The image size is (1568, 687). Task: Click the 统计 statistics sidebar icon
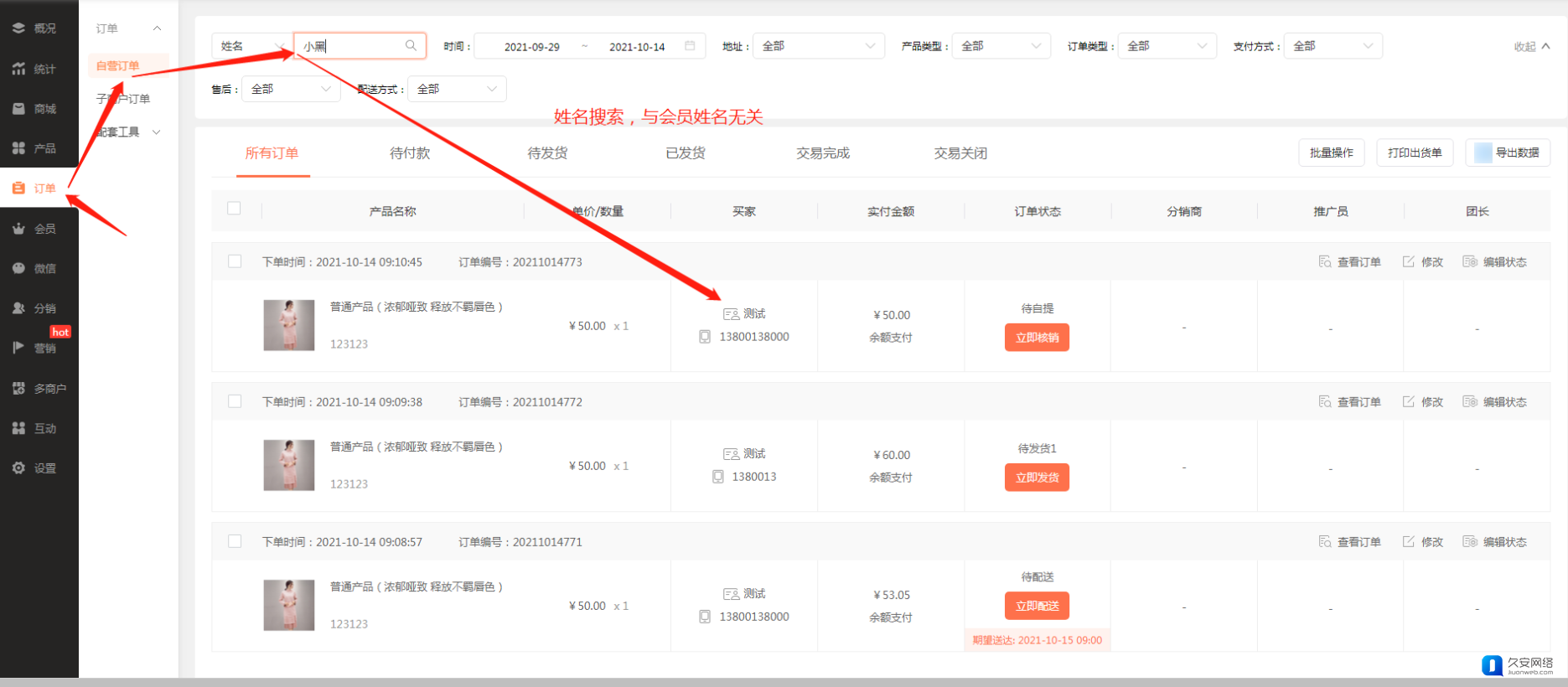pos(18,69)
